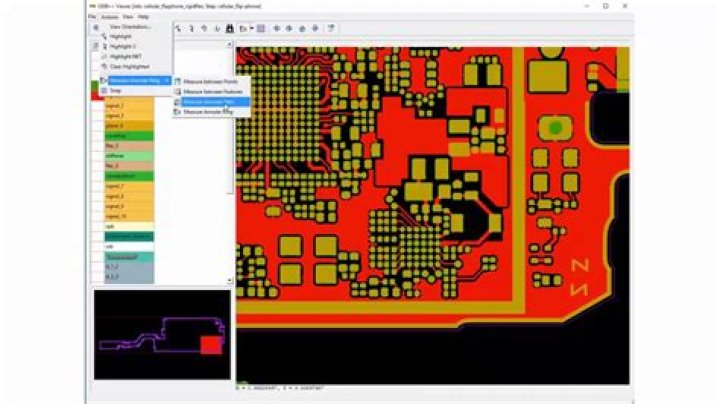The image size is (720, 404).
Task: Click the Highlight action
Action: coord(120,36)
